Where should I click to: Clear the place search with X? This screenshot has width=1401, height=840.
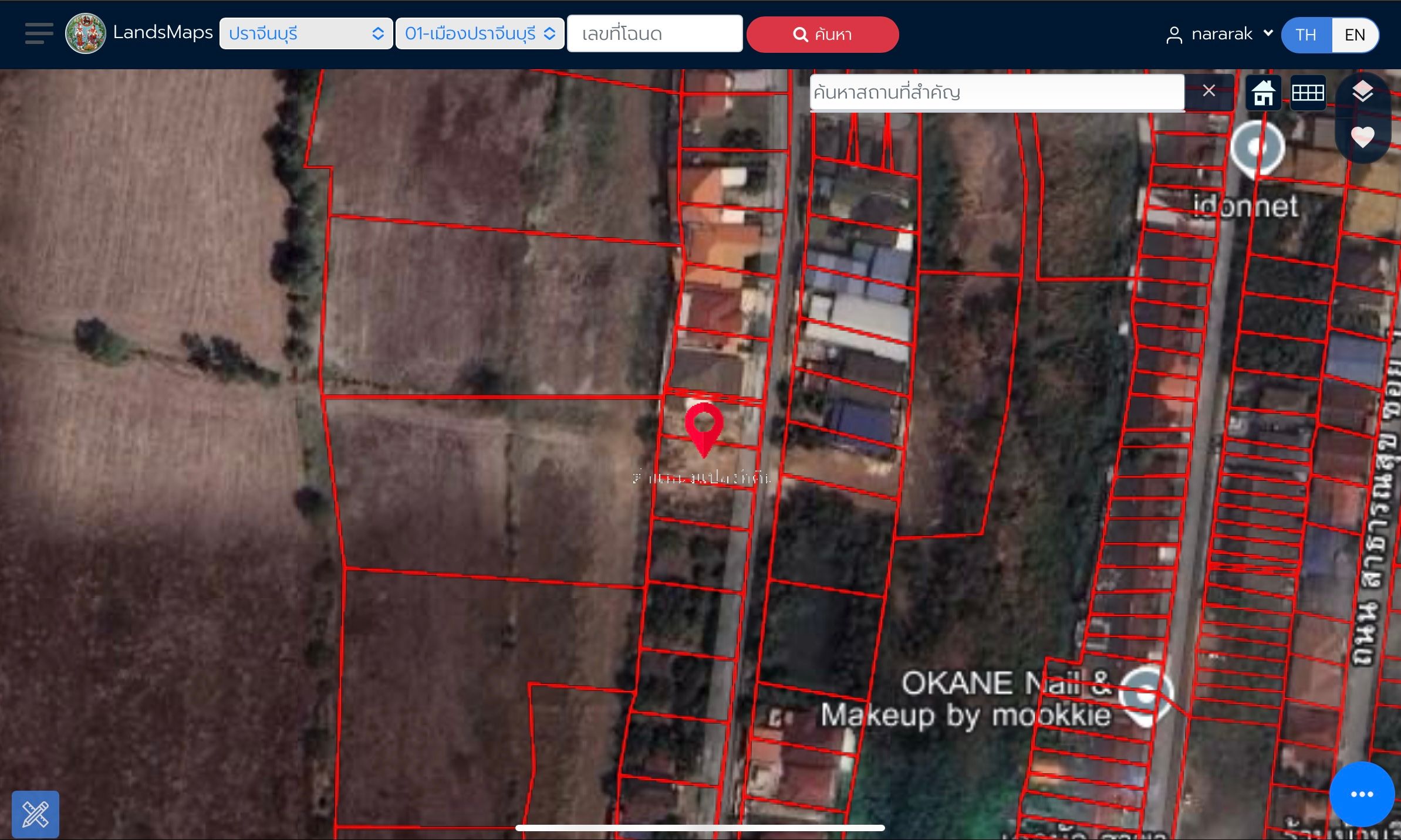[x=1208, y=91]
